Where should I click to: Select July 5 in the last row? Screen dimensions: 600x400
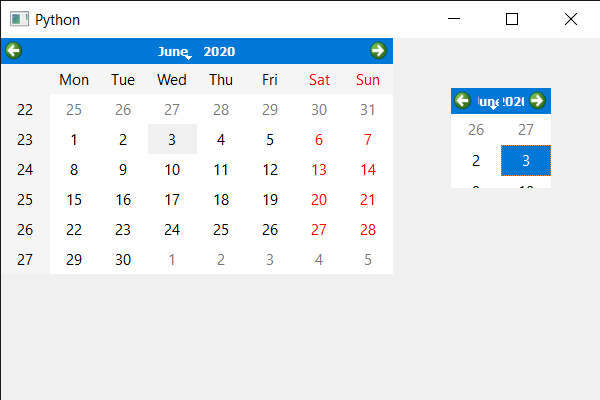368,260
